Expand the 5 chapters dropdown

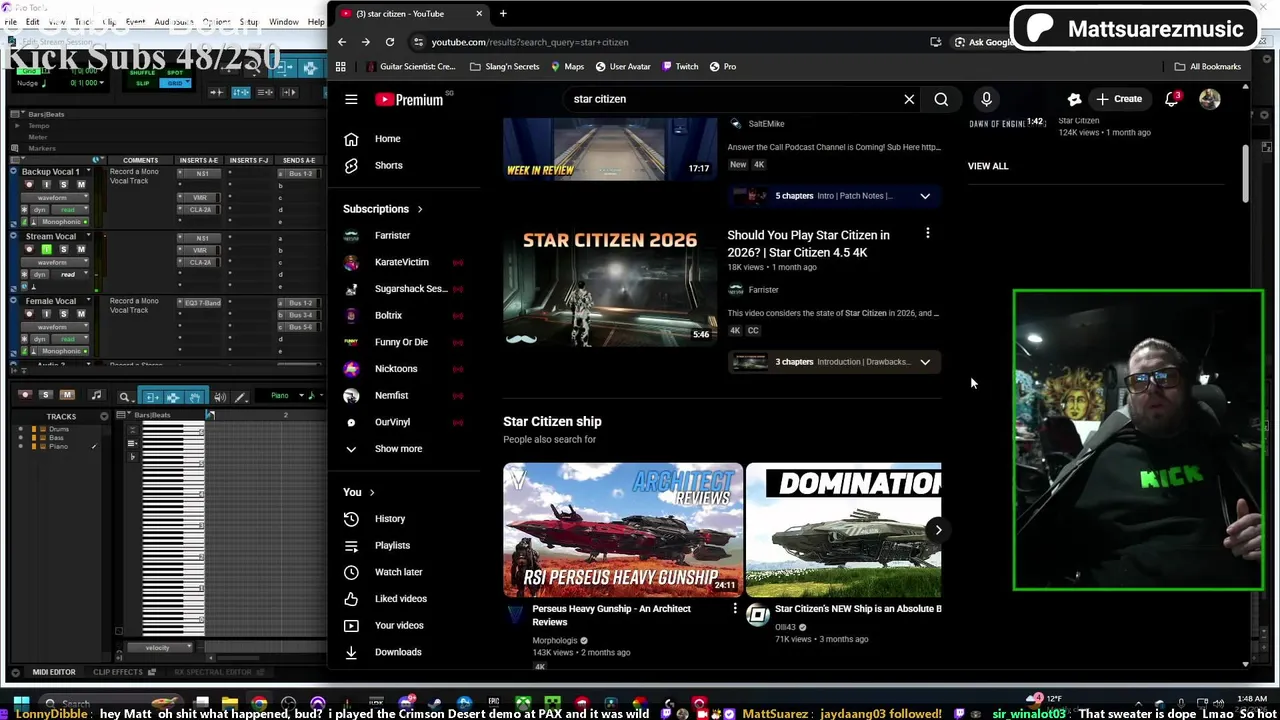[925, 196]
